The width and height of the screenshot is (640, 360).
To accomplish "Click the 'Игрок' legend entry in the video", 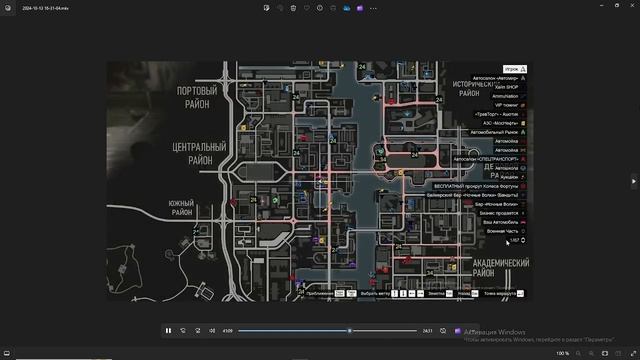I will (515, 69).
